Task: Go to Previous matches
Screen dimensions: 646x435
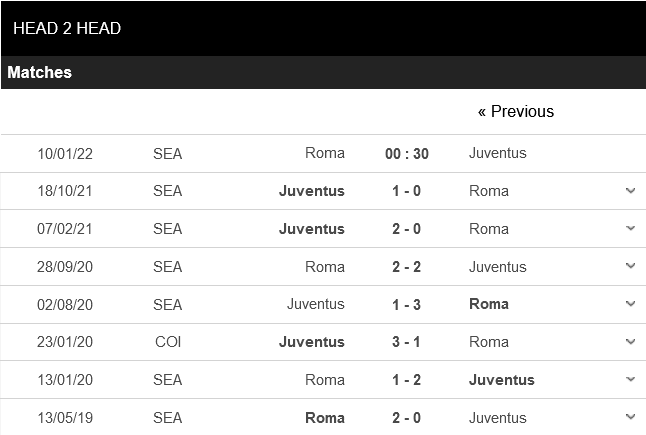Action: (x=515, y=111)
